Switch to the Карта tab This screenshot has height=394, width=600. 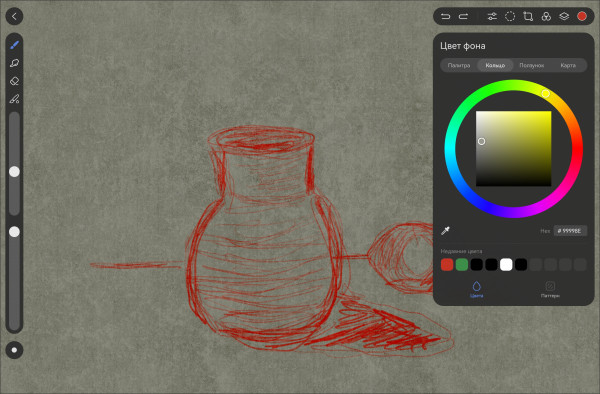click(x=568, y=65)
